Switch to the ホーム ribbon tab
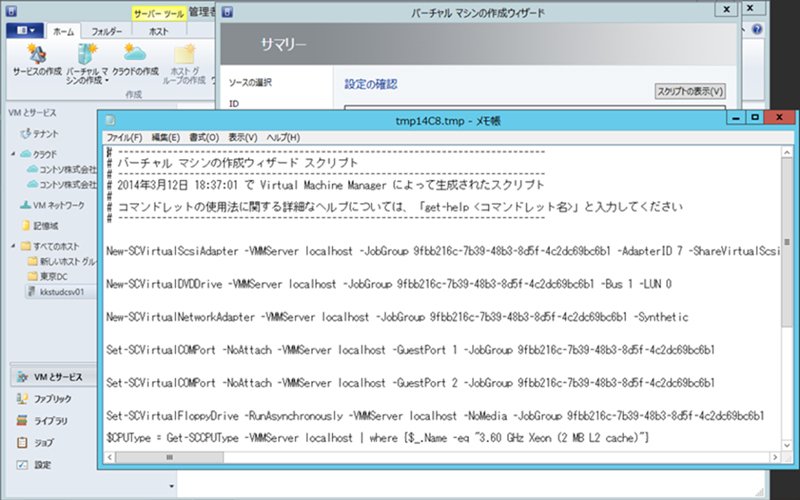This screenshot has width=800, height=500. 63,32
